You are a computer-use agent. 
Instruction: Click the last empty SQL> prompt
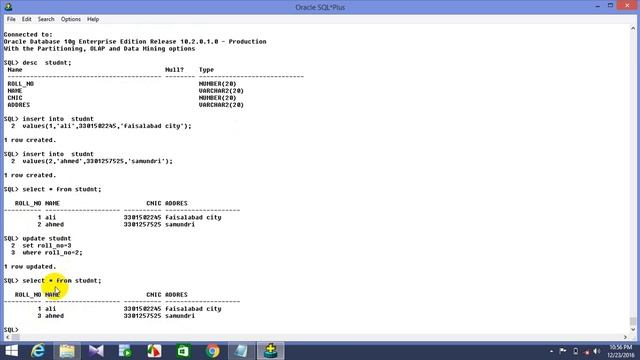[11, 329]
